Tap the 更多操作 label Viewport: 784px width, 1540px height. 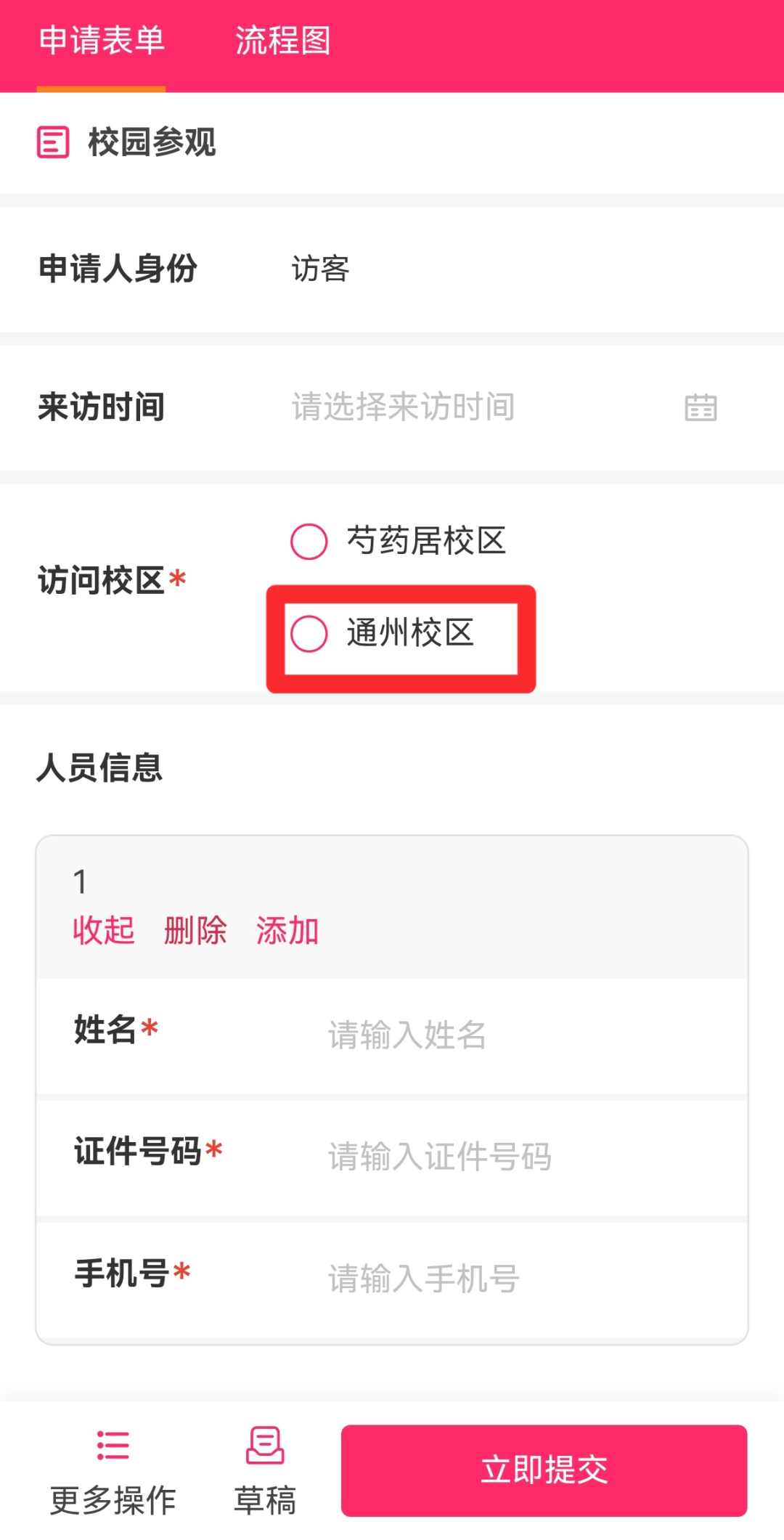(113, 1500)
